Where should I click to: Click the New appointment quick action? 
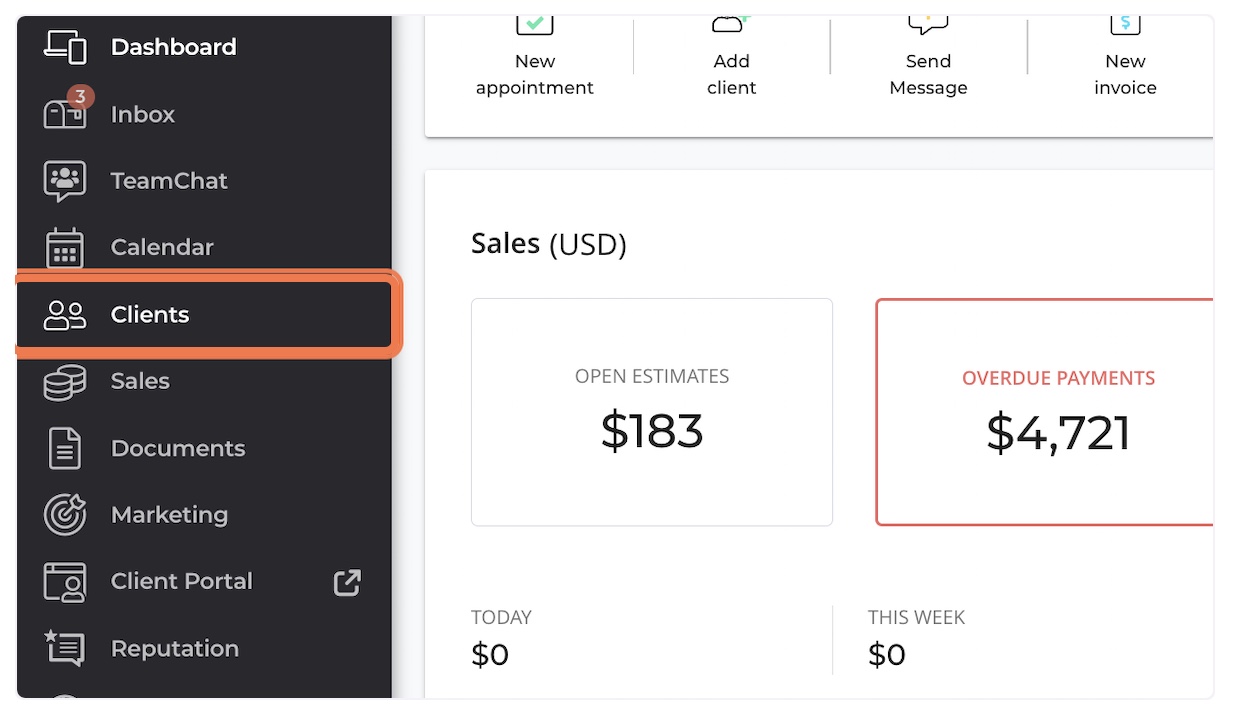pyautogui.click(x=535, y=60)
